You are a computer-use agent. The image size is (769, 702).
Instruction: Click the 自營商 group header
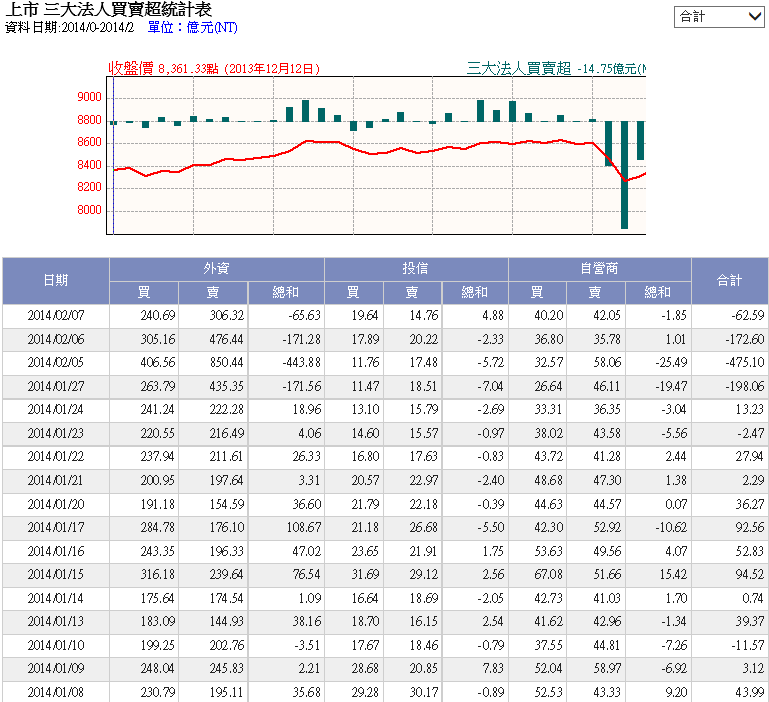click(599, 269)
